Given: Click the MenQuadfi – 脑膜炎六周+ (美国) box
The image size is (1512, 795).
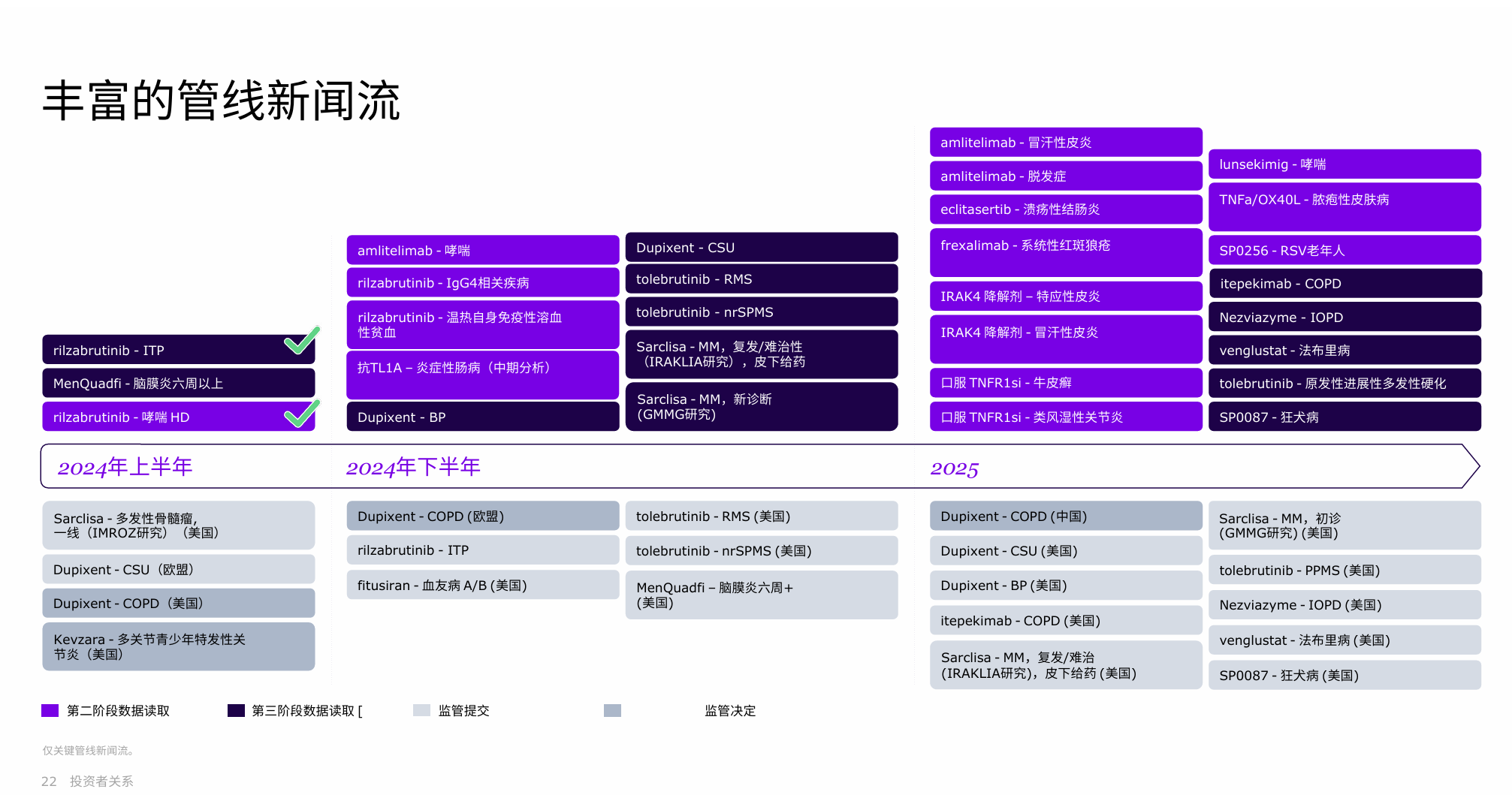Looking at the screenshot, I should pos(762,595).
